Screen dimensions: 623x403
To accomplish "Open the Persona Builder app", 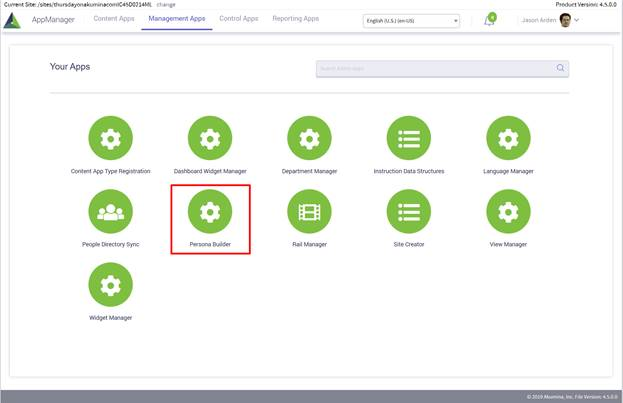I will coord(210,211).
